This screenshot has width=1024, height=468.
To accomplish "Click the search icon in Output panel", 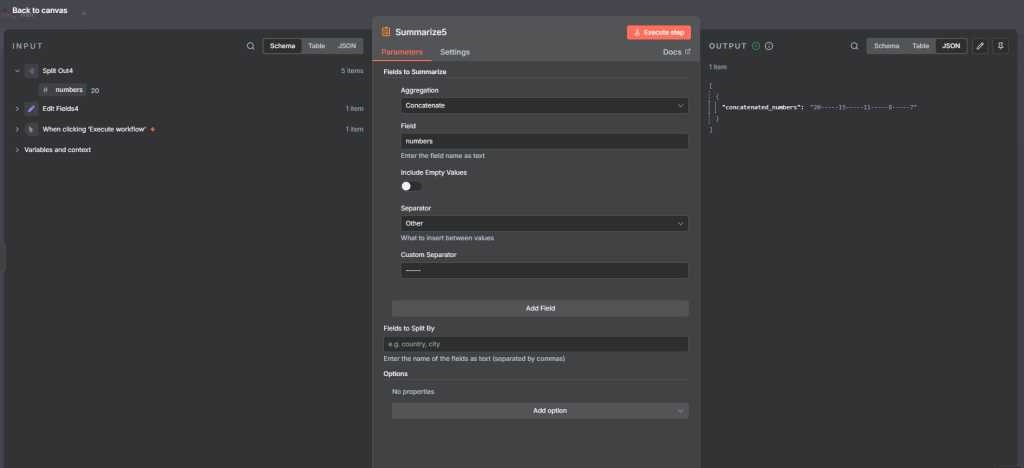I will tap(854, 46).
